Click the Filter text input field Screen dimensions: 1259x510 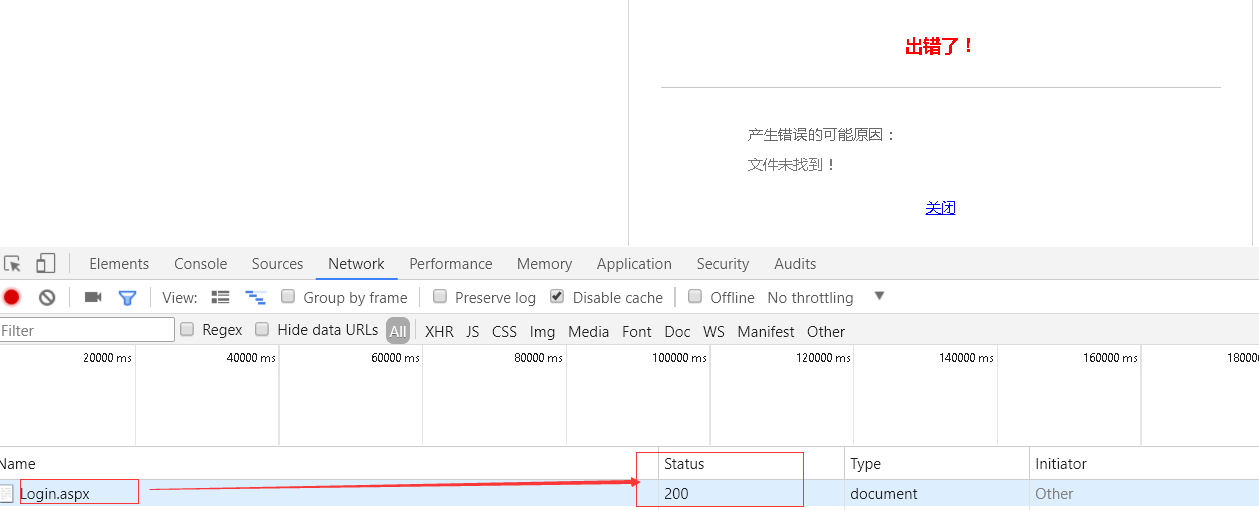click(x=87, y=331)
